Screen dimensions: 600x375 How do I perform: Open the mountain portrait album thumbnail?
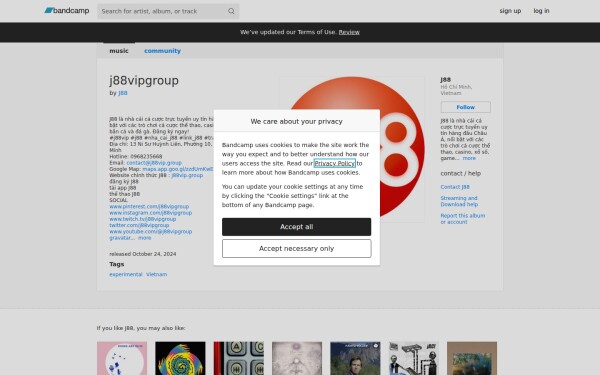(x=355, y=358)
